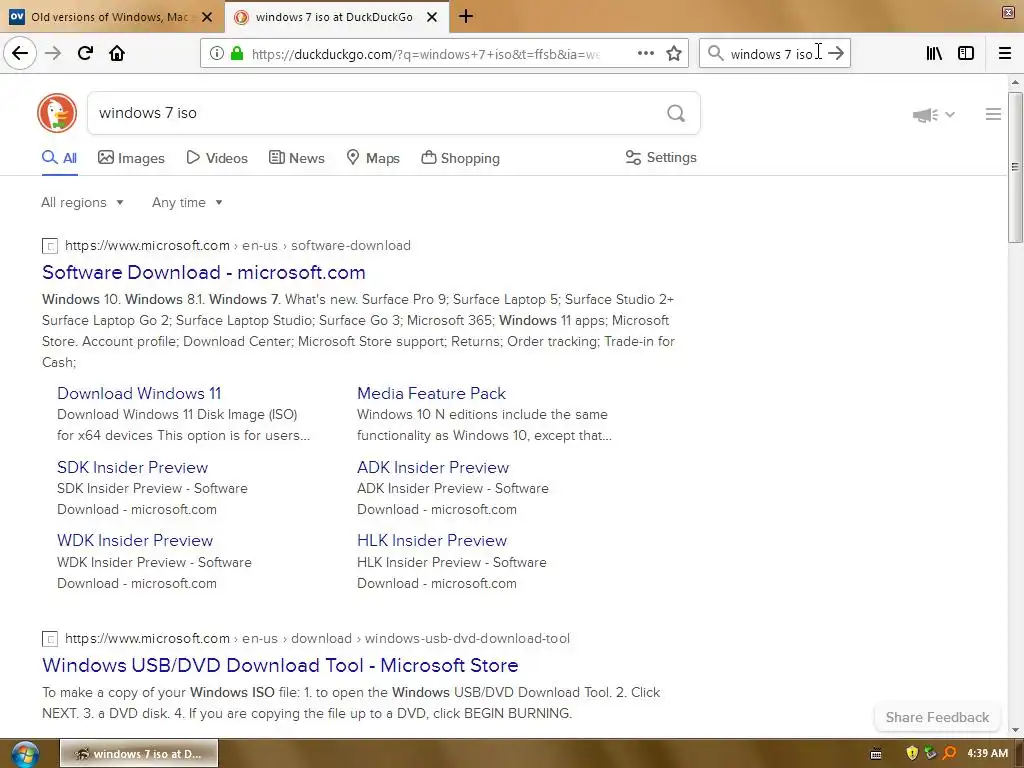Open the Firefox hamburger menu
1024x768 pixels.
point(1005,53)
